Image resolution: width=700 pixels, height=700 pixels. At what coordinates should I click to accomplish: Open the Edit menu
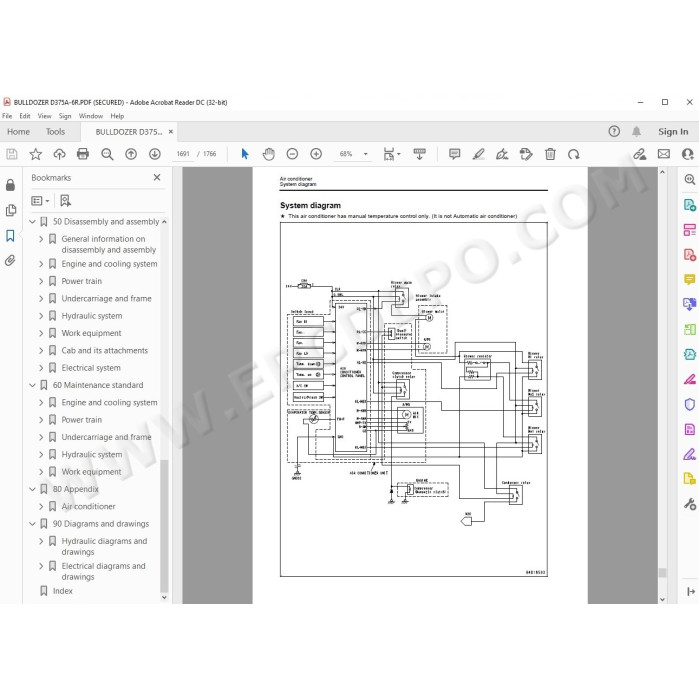[25, 116]
